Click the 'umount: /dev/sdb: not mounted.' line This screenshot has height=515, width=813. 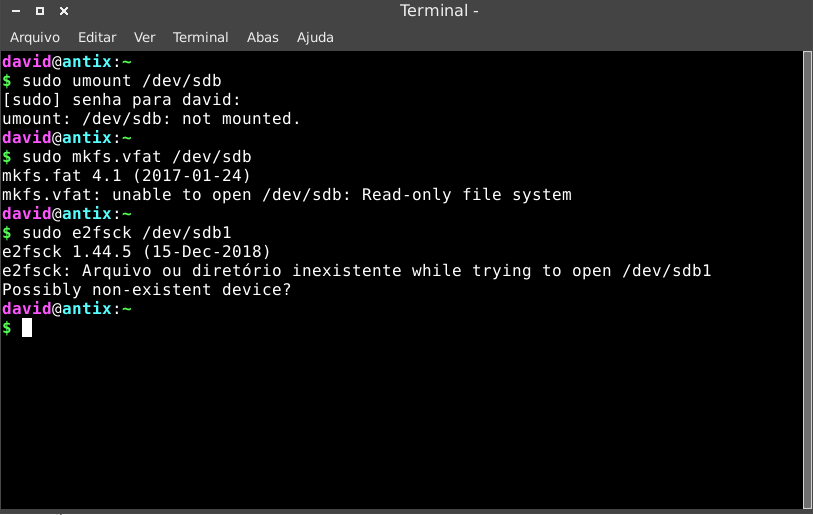(x=151, y=119)
